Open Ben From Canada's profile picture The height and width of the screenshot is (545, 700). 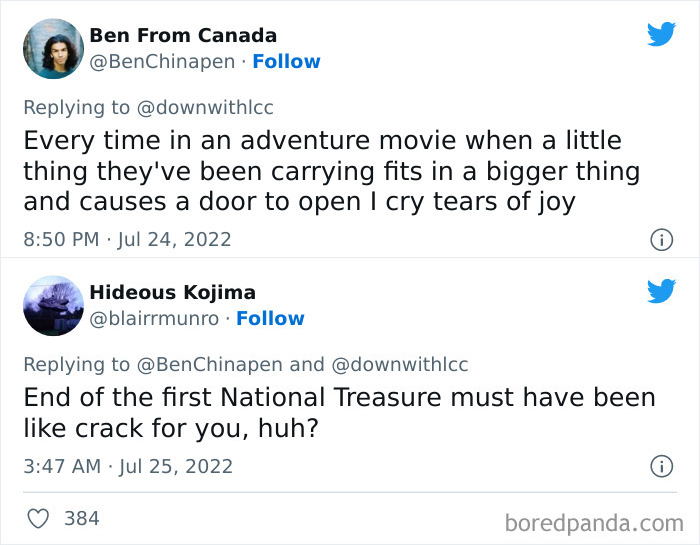53,48
